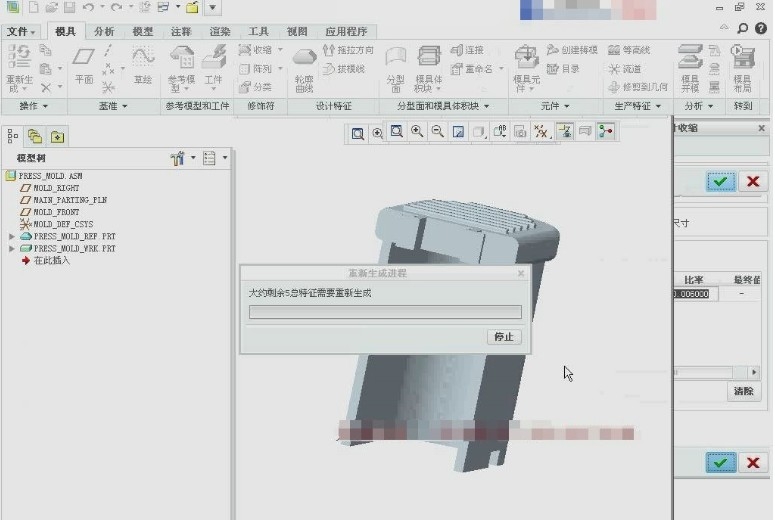Select the 创建铸模 create molding tool

(x=572, y=50)
